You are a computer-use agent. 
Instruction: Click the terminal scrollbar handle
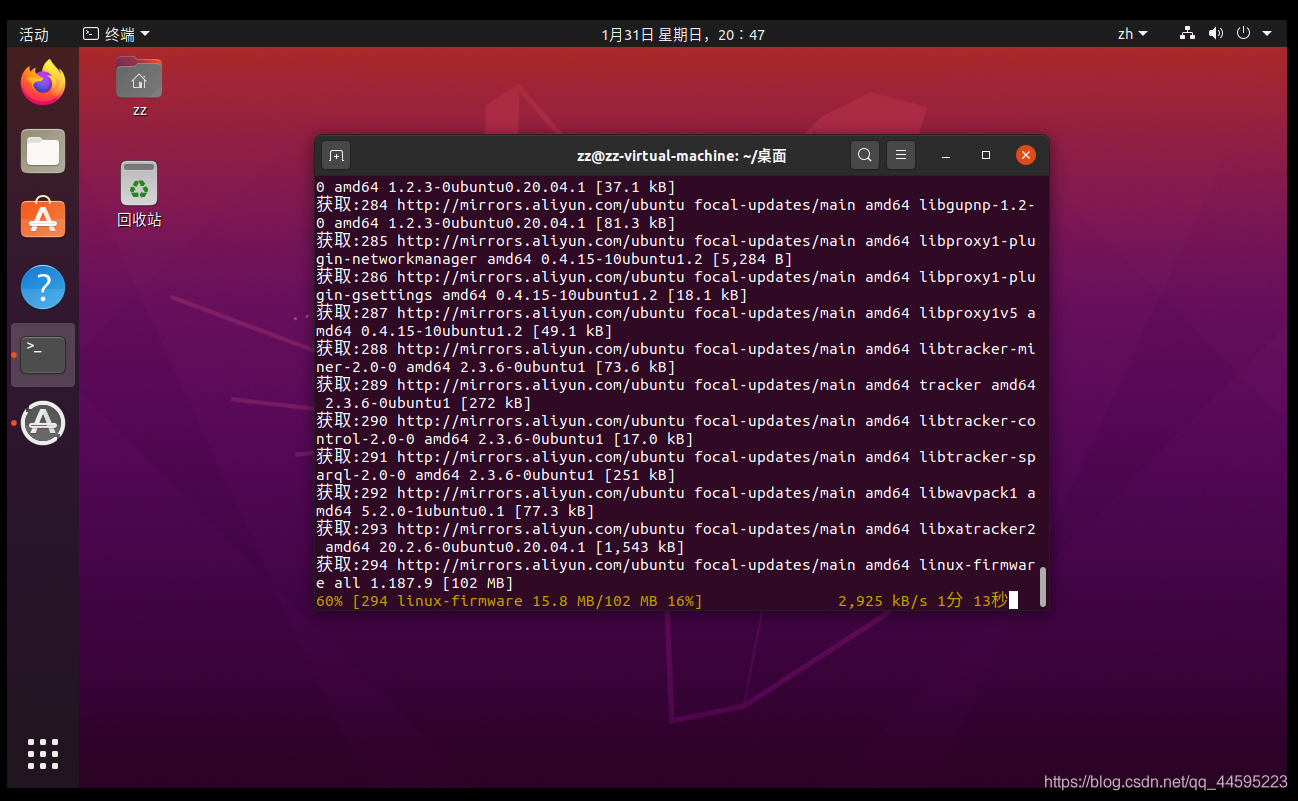click(x=1043, y=587)
